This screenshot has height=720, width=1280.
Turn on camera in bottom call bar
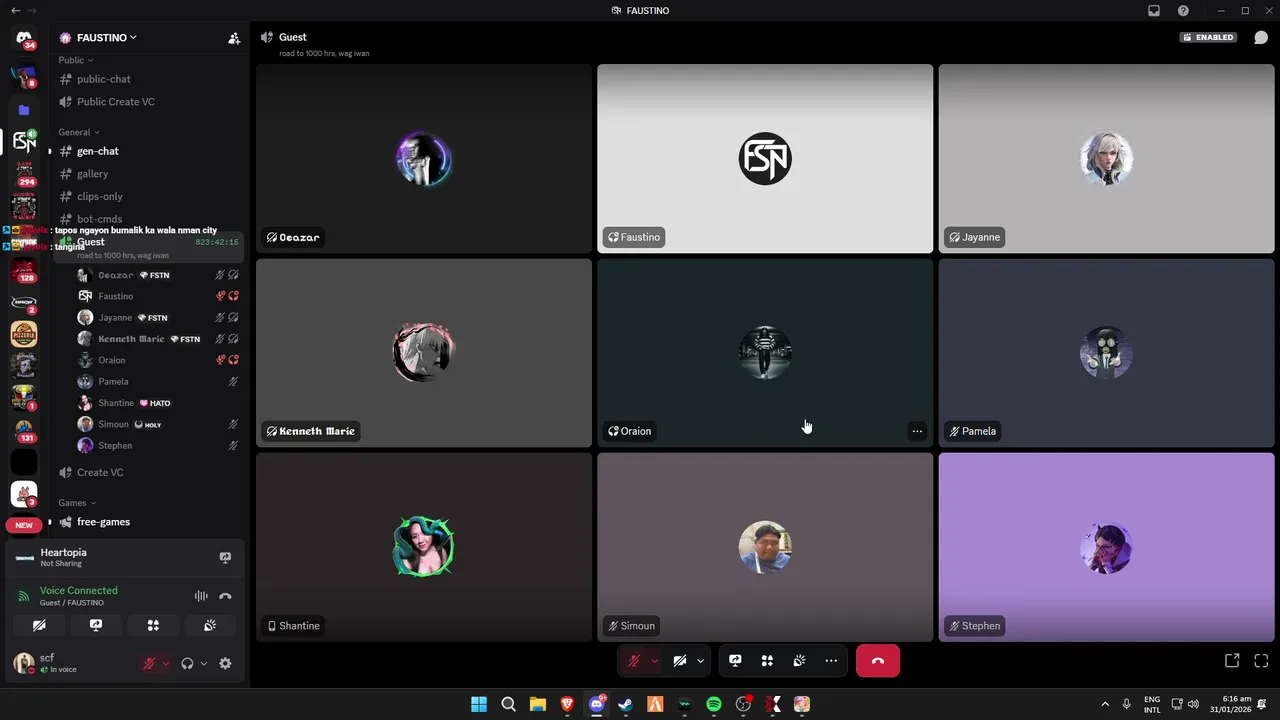tap(680, 661)
